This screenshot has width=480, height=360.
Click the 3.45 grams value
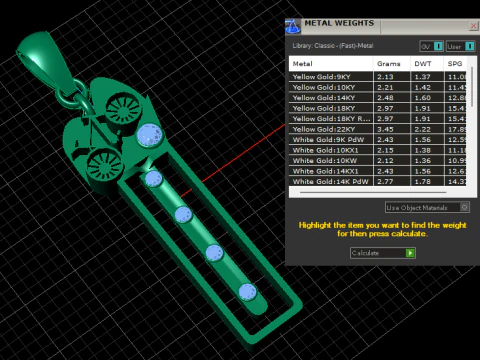pyautogui.click(x=385, y=129)
